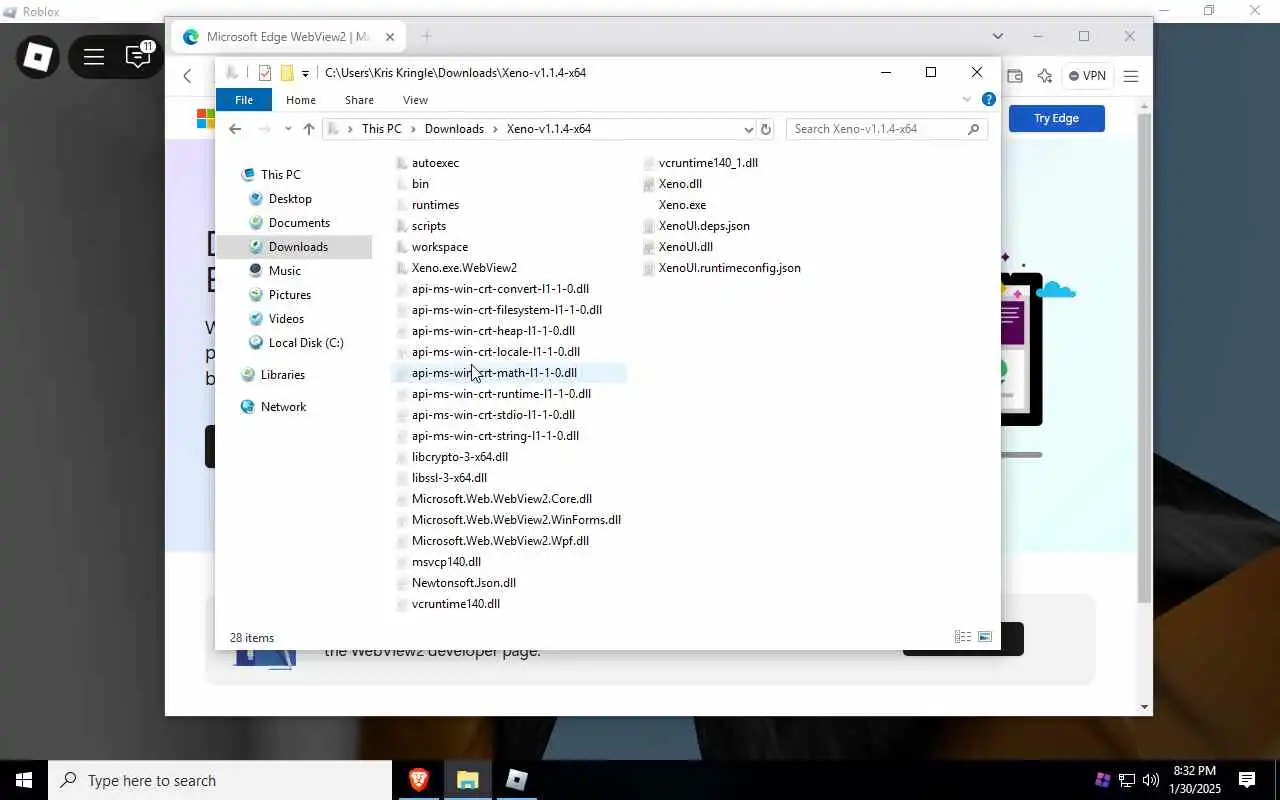Open Edge tab search dropdown chevron
This screenshot has height=800, width=1280.
tap(997, 36)
